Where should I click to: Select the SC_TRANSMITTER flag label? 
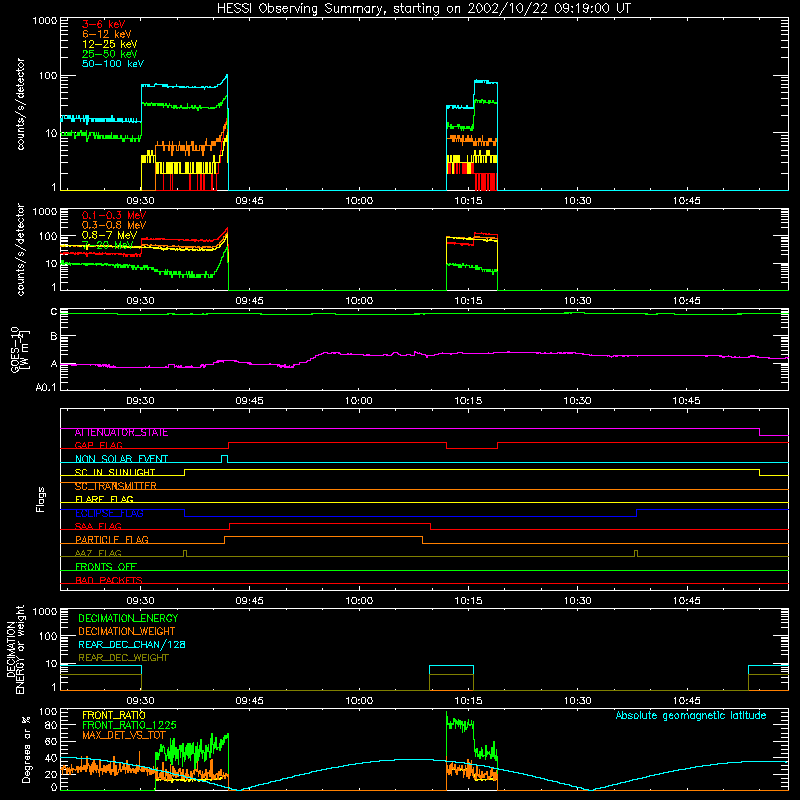pos(116,486)
